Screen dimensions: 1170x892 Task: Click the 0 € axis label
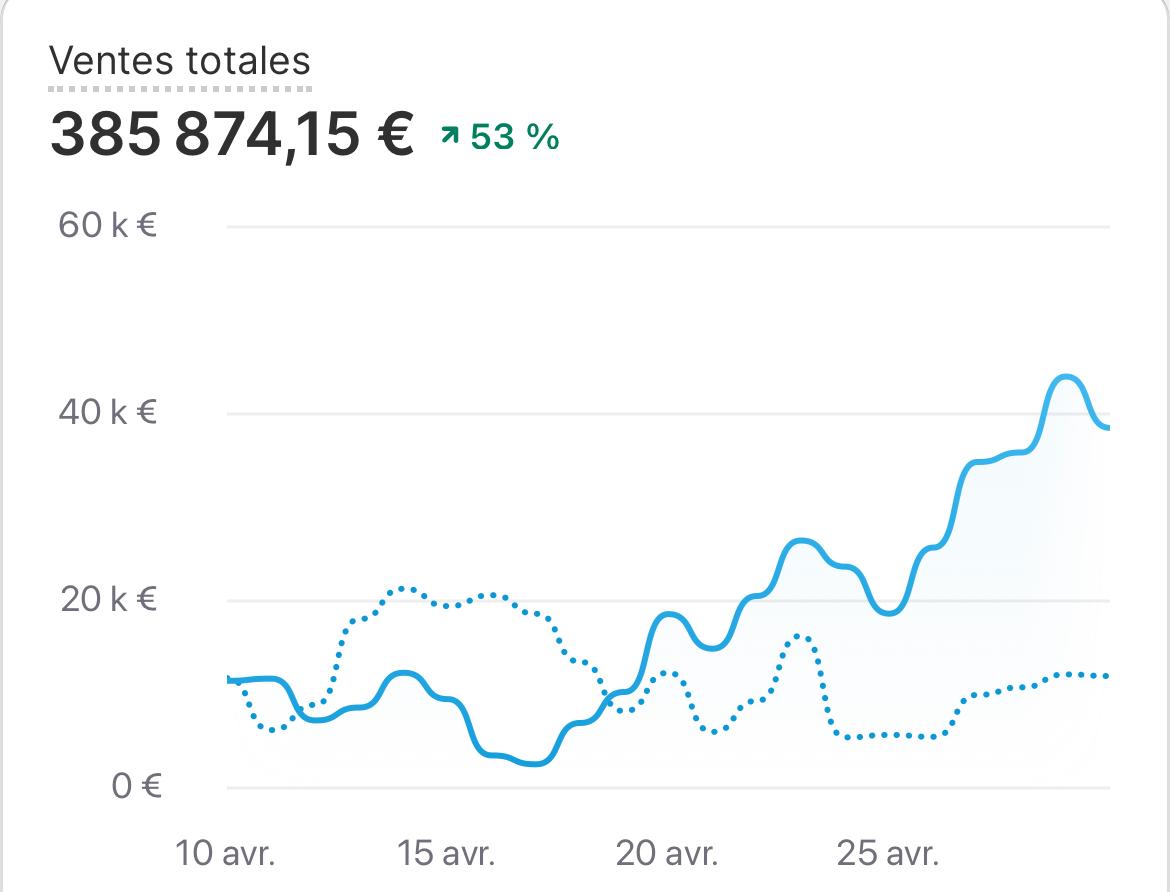tap(136, 786)
